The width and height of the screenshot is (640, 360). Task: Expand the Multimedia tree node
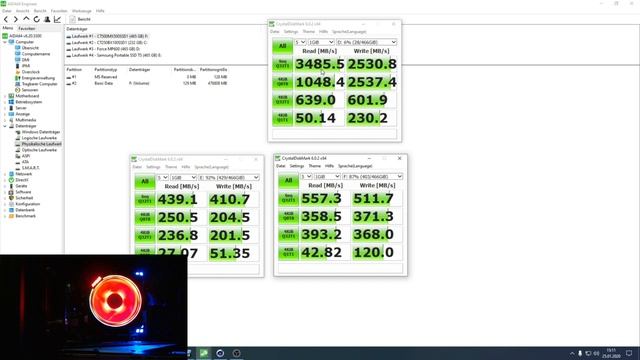5,120
